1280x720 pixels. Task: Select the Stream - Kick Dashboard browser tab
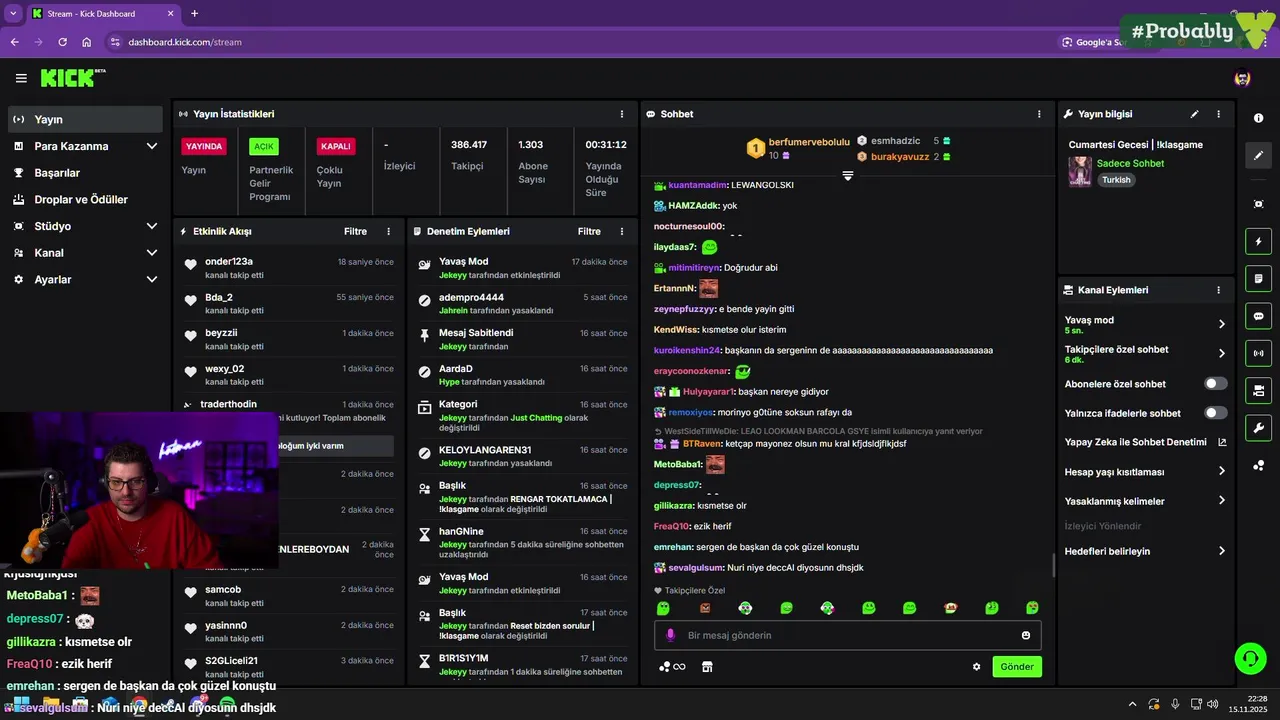(x=103, y=14)
